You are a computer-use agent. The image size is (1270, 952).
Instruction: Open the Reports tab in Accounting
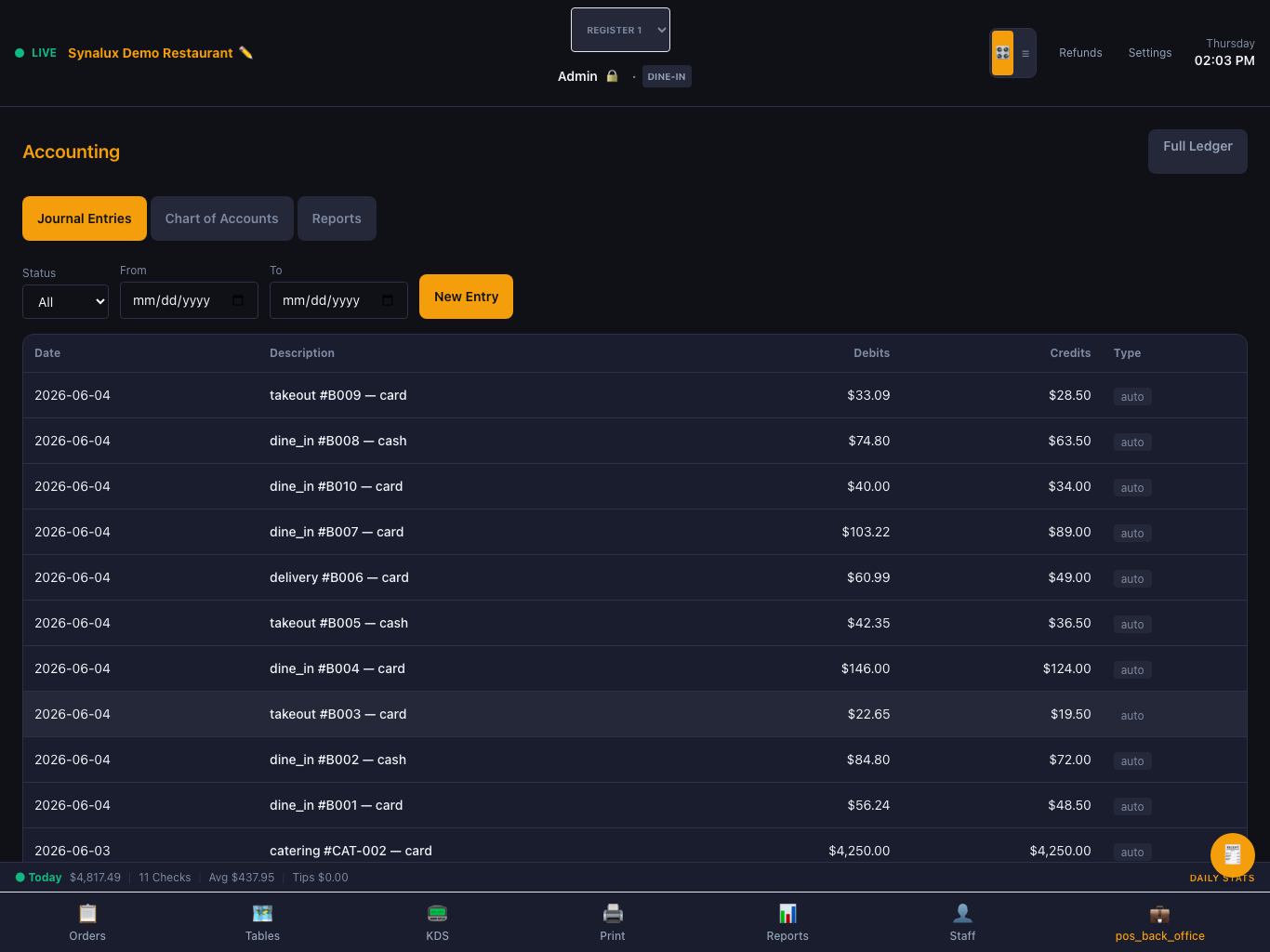337,218
